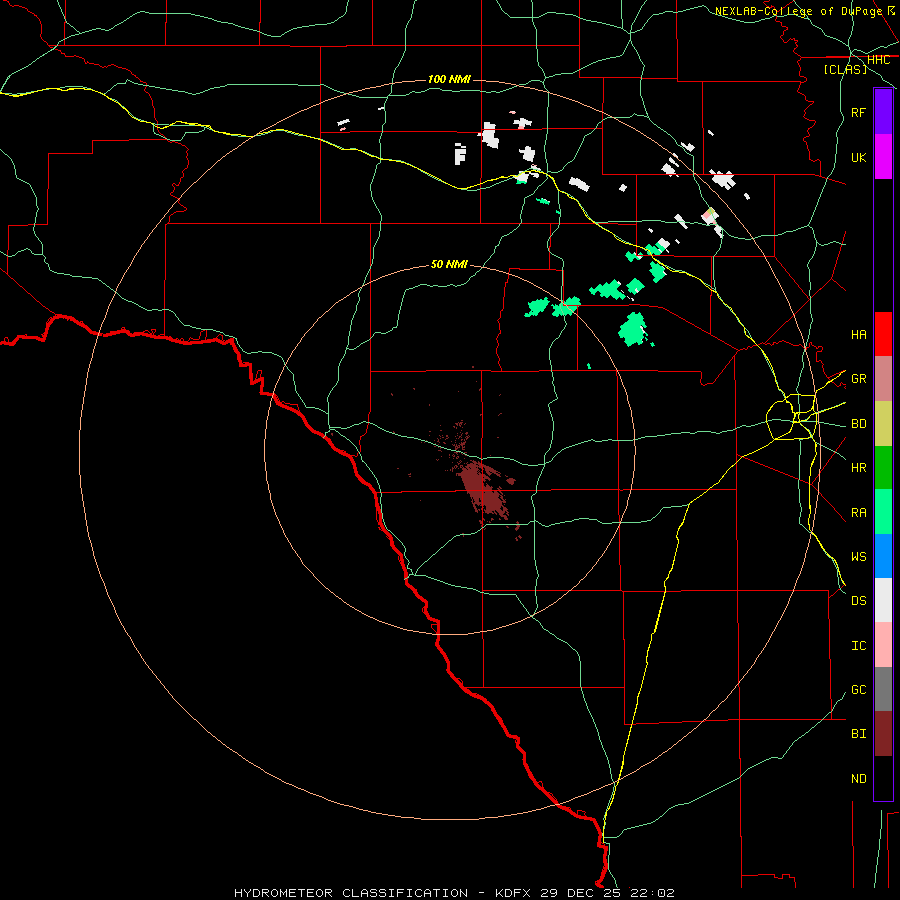
Task: Click the BI legend label
Action: point(858,734)
